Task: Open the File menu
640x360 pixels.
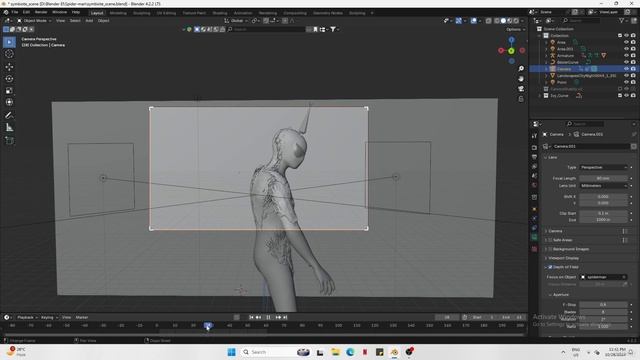Action: point(15,12)
